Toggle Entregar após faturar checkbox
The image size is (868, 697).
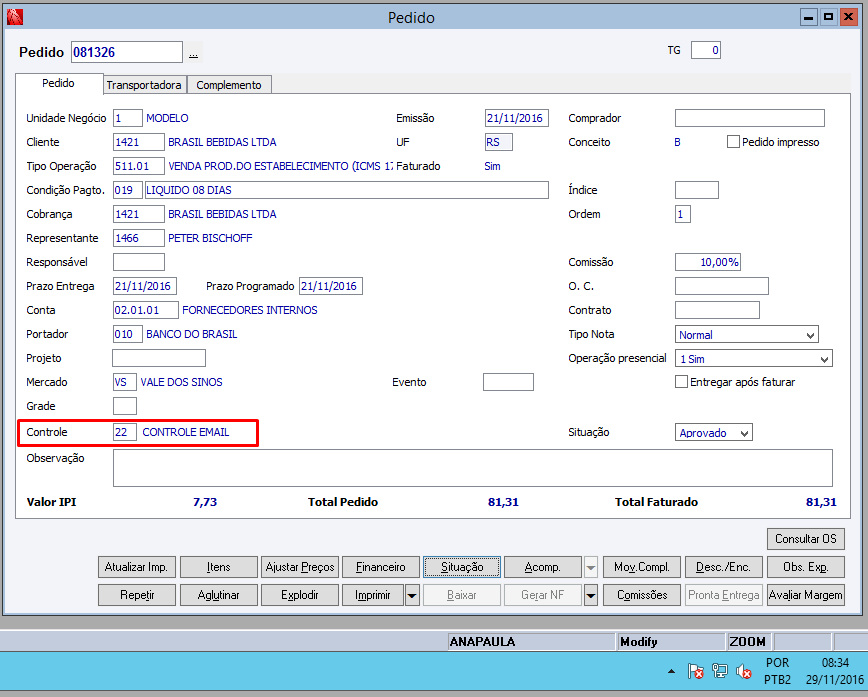point(681,381)
